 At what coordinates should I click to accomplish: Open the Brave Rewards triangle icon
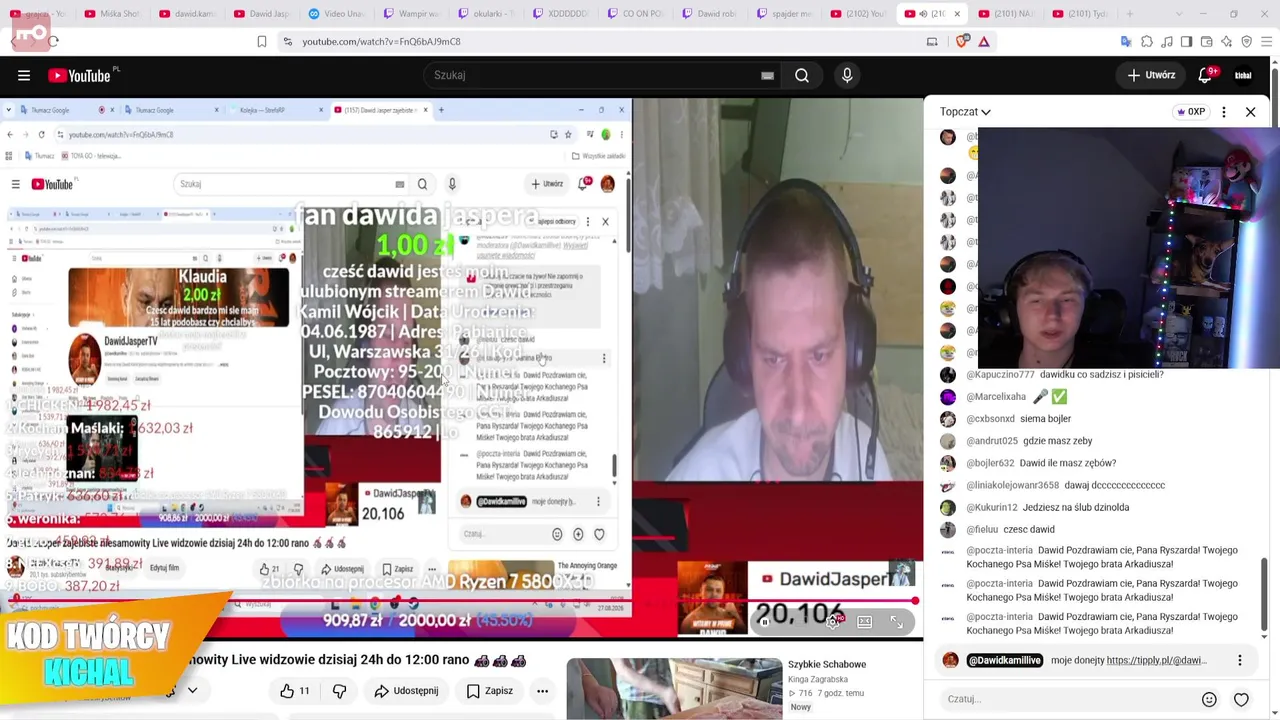pos(984,41)
